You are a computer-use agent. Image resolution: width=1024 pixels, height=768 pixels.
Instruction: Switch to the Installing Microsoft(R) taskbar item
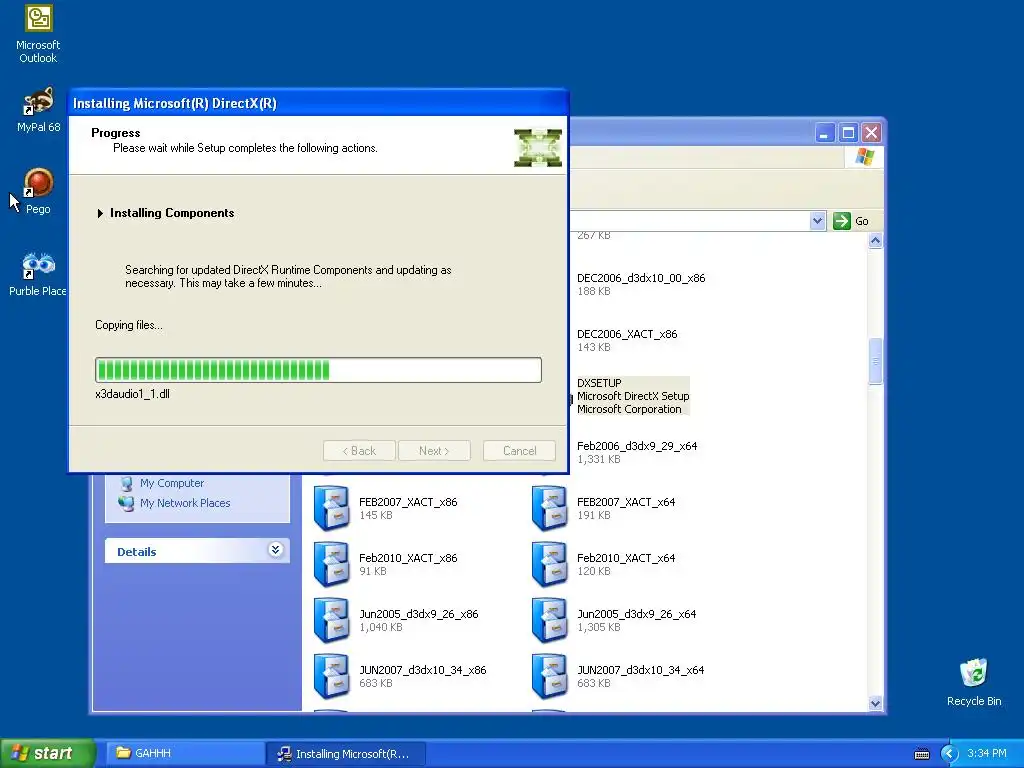point(346,754)
